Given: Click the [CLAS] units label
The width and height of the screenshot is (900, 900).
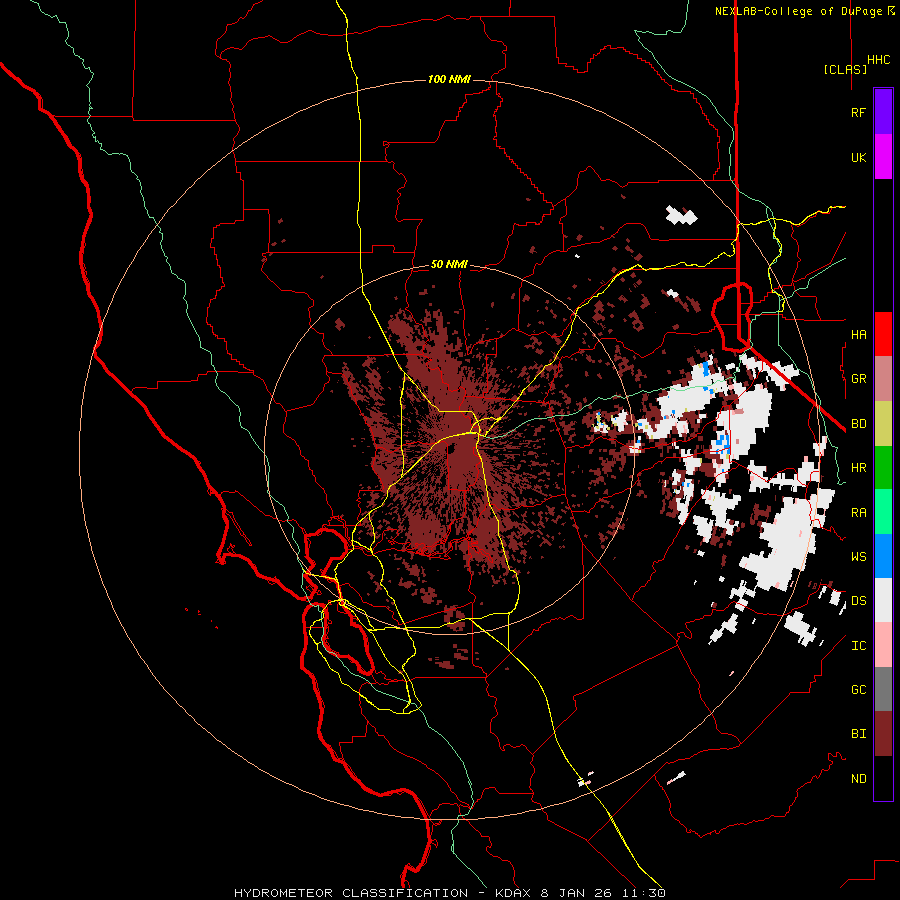Looking at the screenshot, I should [845, 69].
